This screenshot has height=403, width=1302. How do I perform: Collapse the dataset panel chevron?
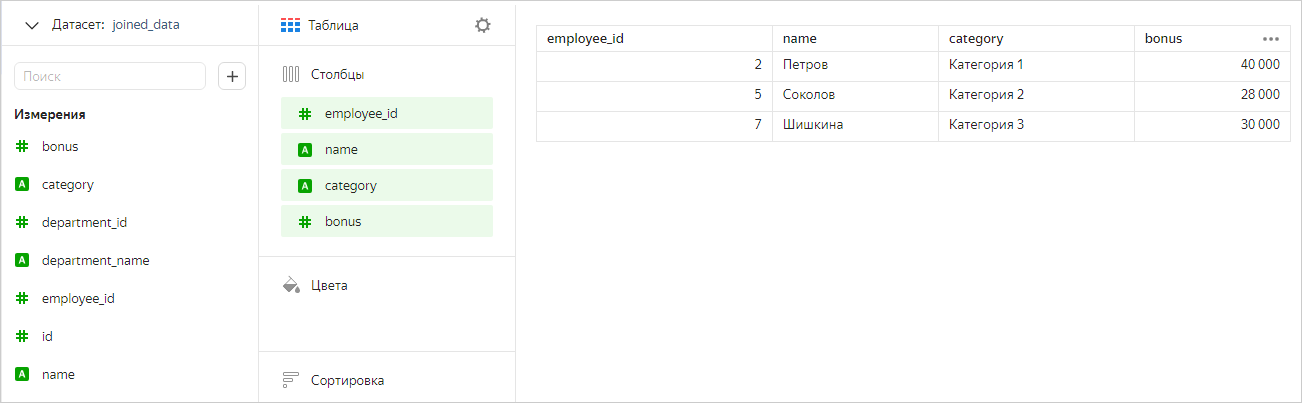[31, 25]
